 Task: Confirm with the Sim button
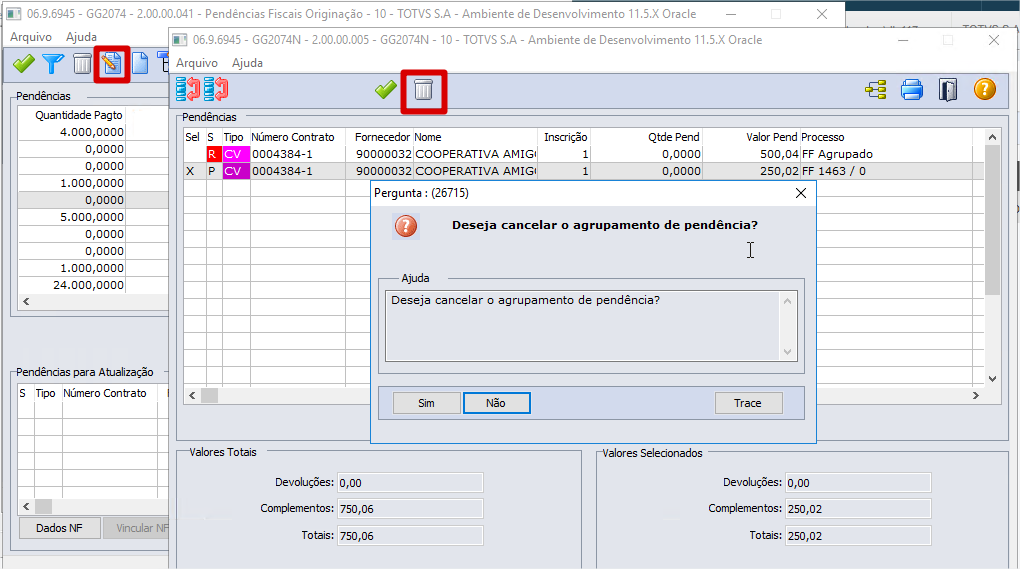coord(426,403)
